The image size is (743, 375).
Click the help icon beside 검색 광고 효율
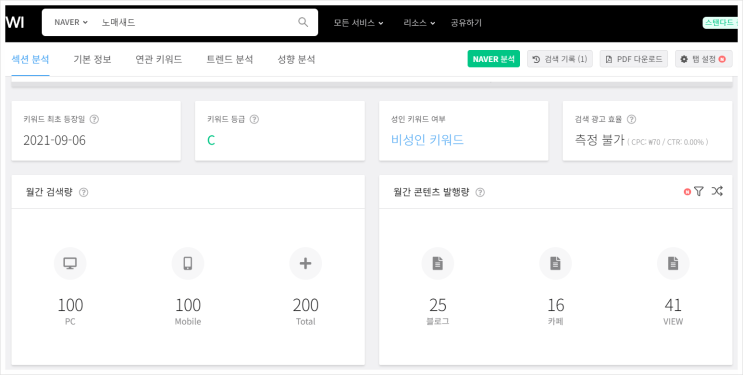(632, 119)
